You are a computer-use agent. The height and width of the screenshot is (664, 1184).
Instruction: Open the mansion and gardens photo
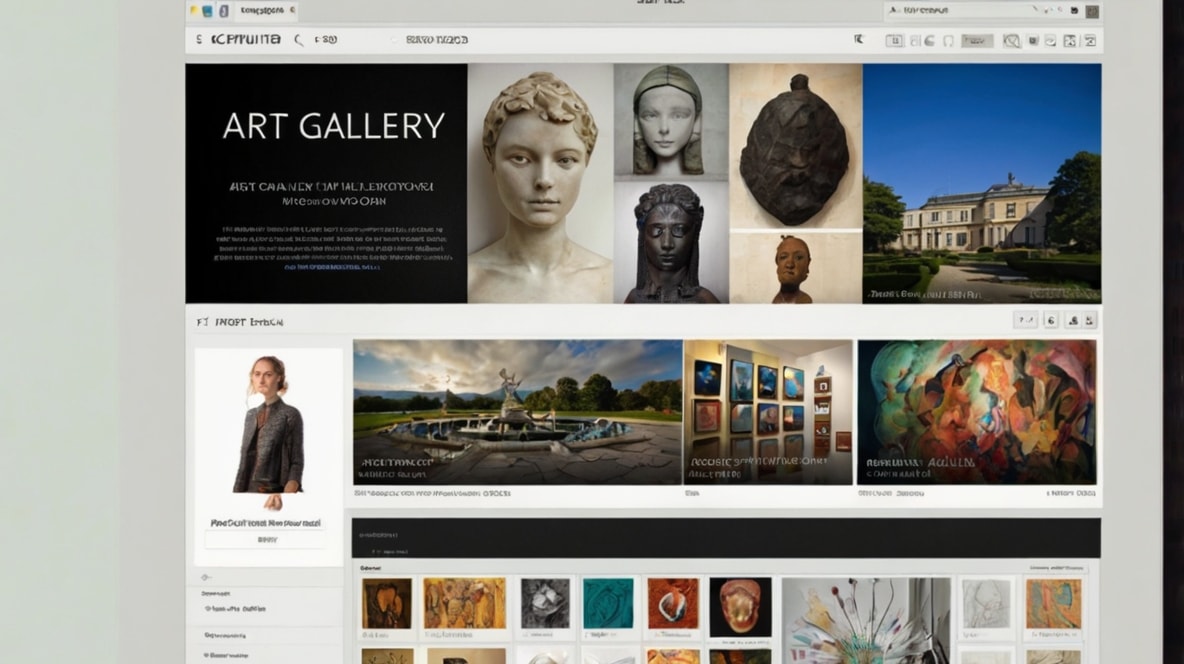coord(982,183)
